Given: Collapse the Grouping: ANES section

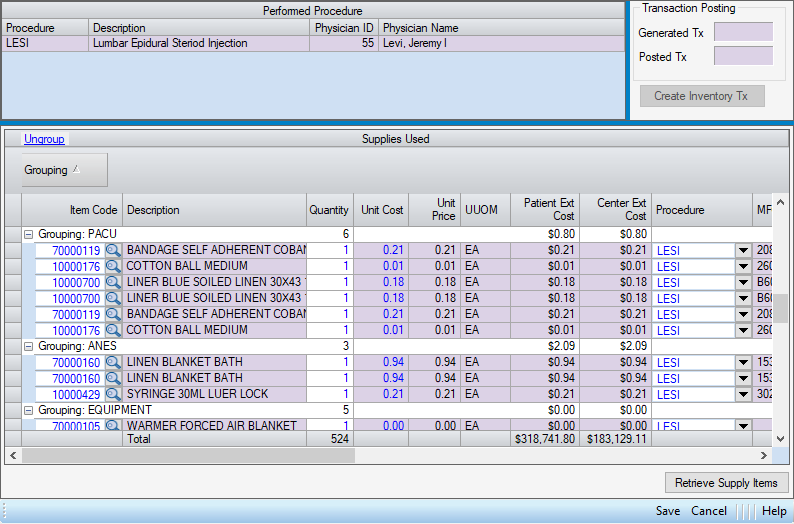Looking at the screenshot, I should point(29,346).
